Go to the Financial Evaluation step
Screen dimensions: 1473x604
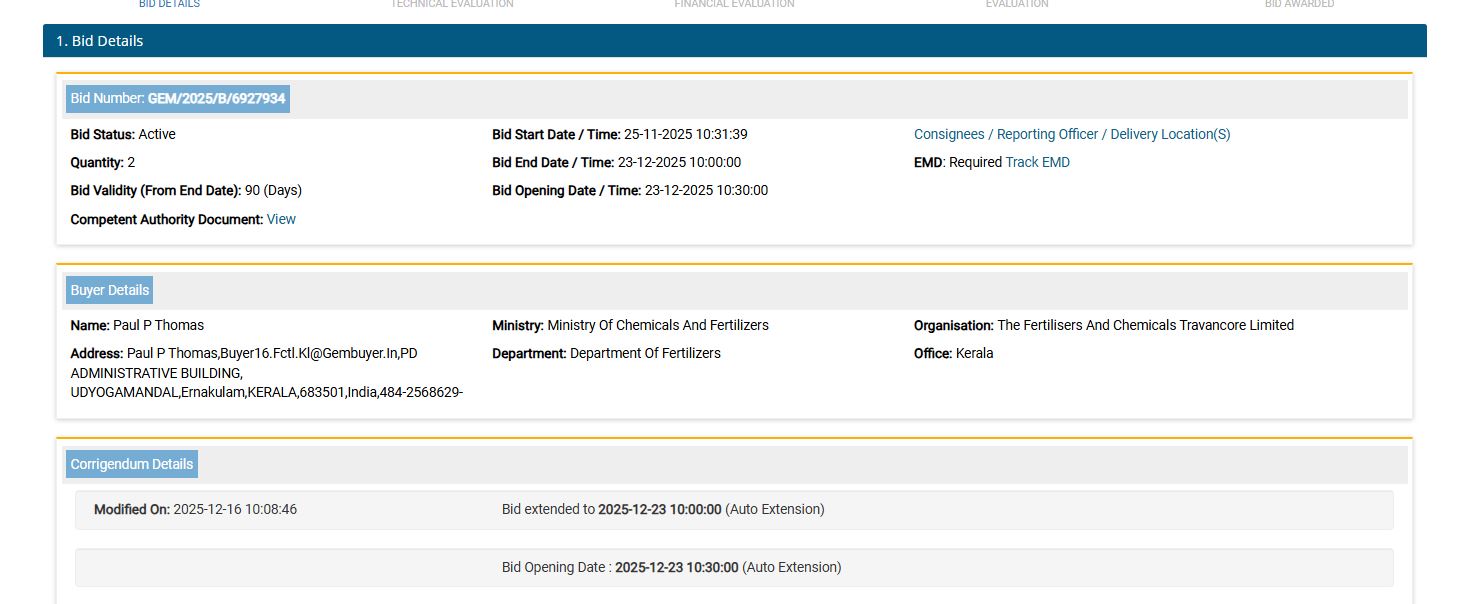tap(734, 4)
